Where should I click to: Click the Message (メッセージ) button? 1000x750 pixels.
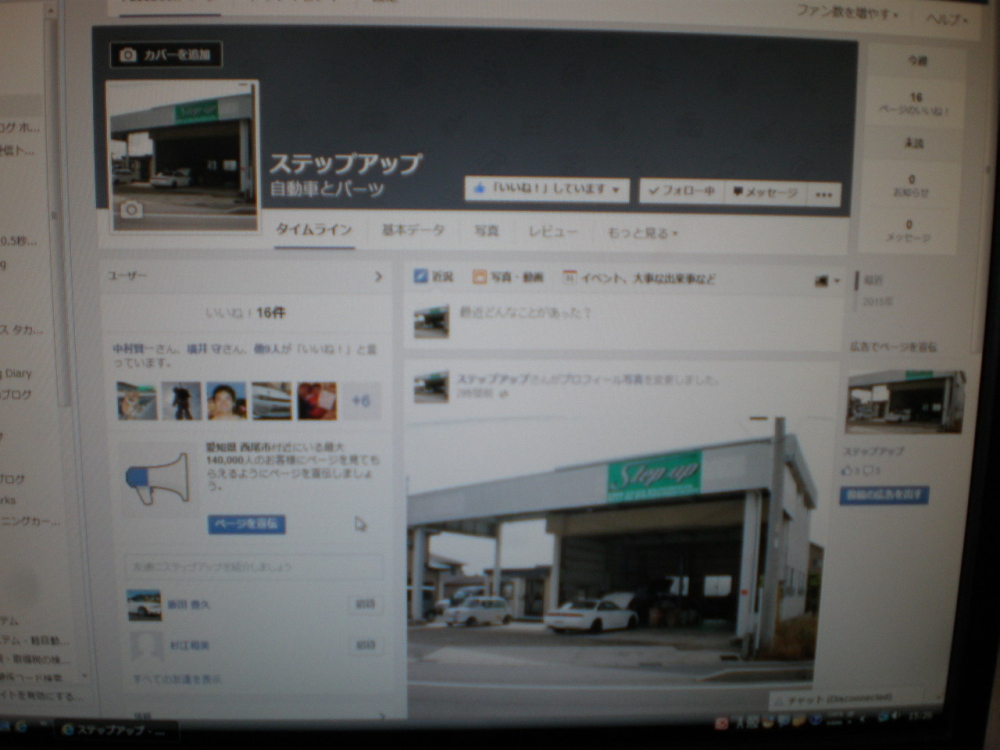tap(765, 193)
